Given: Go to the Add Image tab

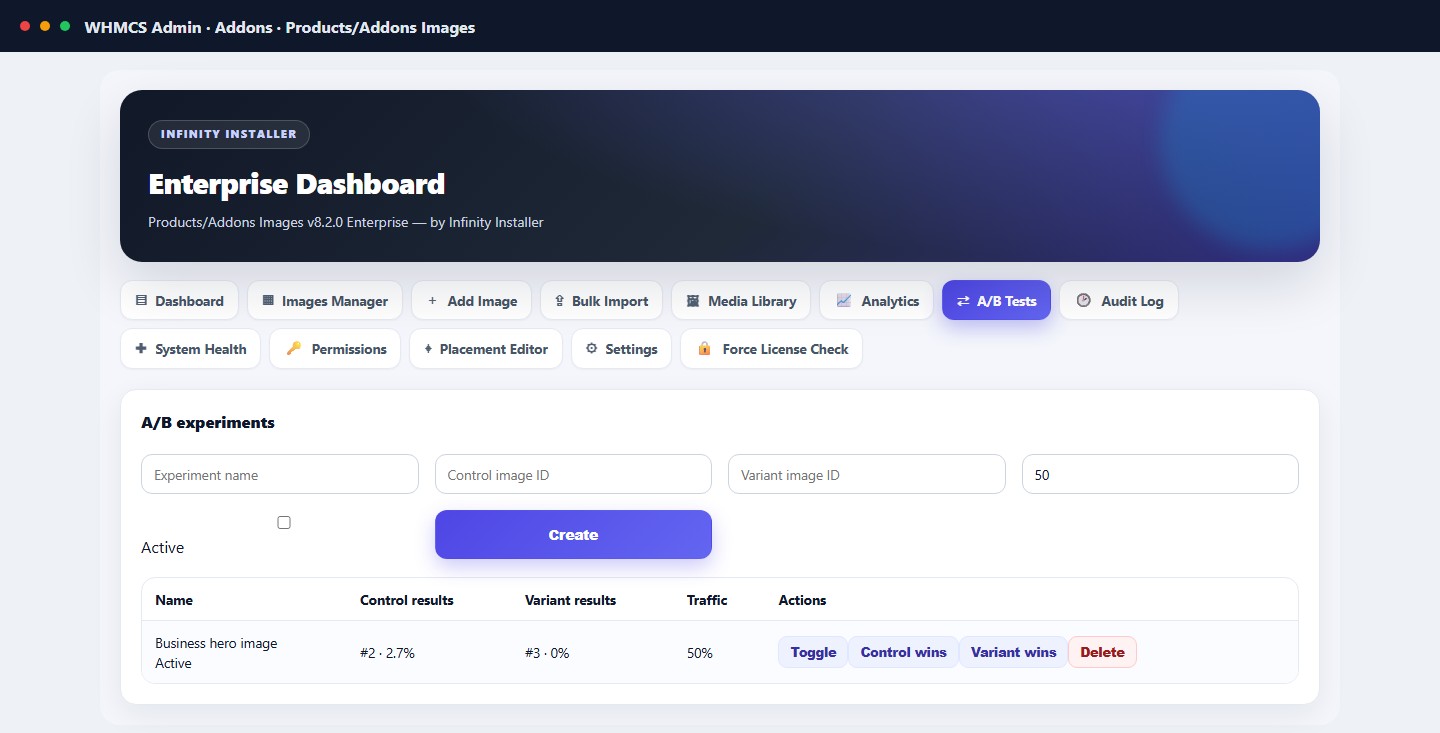Looking at the screenshot, I should [472, 300].
